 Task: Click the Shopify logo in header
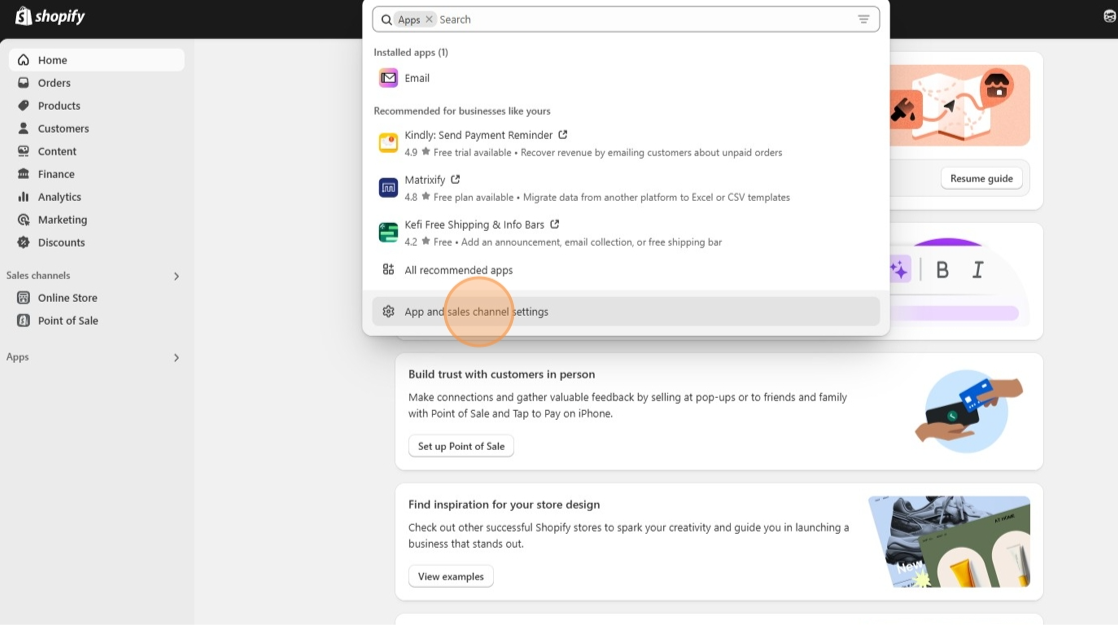coord(50,17)
